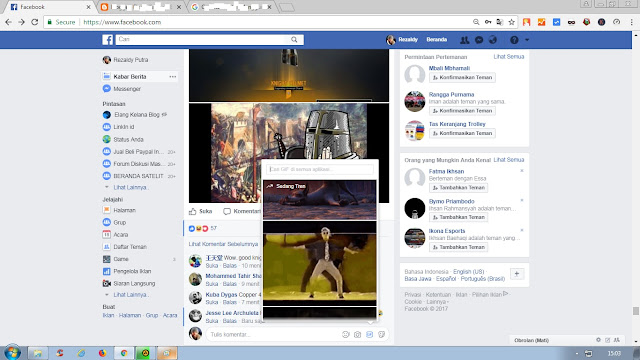
Task: Dismiss Fatma Ikhsan suggestion with X
Action: (522, 171)
